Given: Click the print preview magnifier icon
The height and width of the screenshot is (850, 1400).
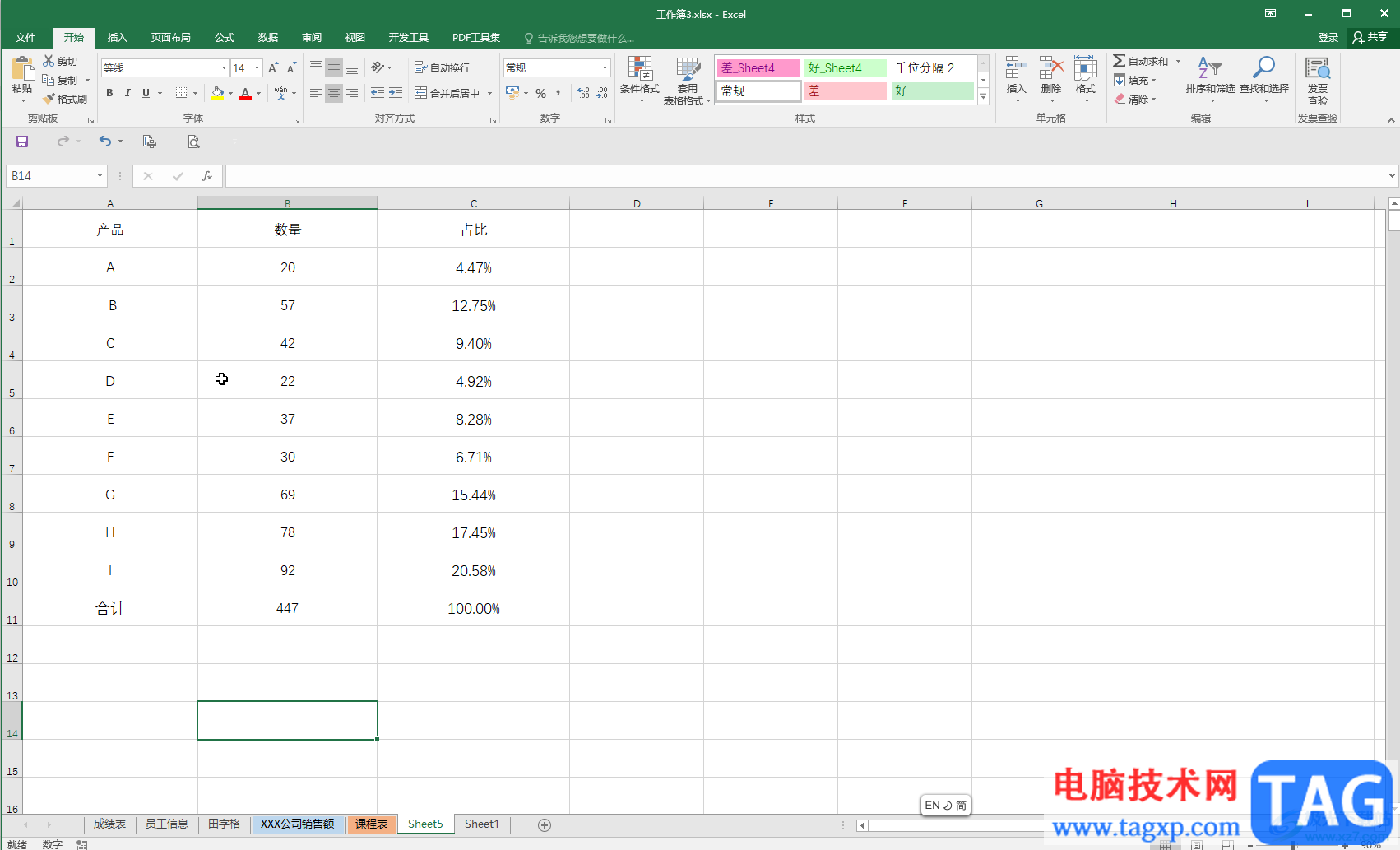Looking at the screenshot, I should tap(193, 142).
